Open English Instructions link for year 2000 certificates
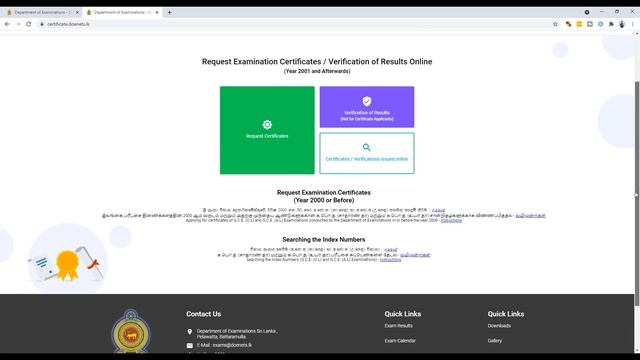640x360 pixels. click(451, 220)
